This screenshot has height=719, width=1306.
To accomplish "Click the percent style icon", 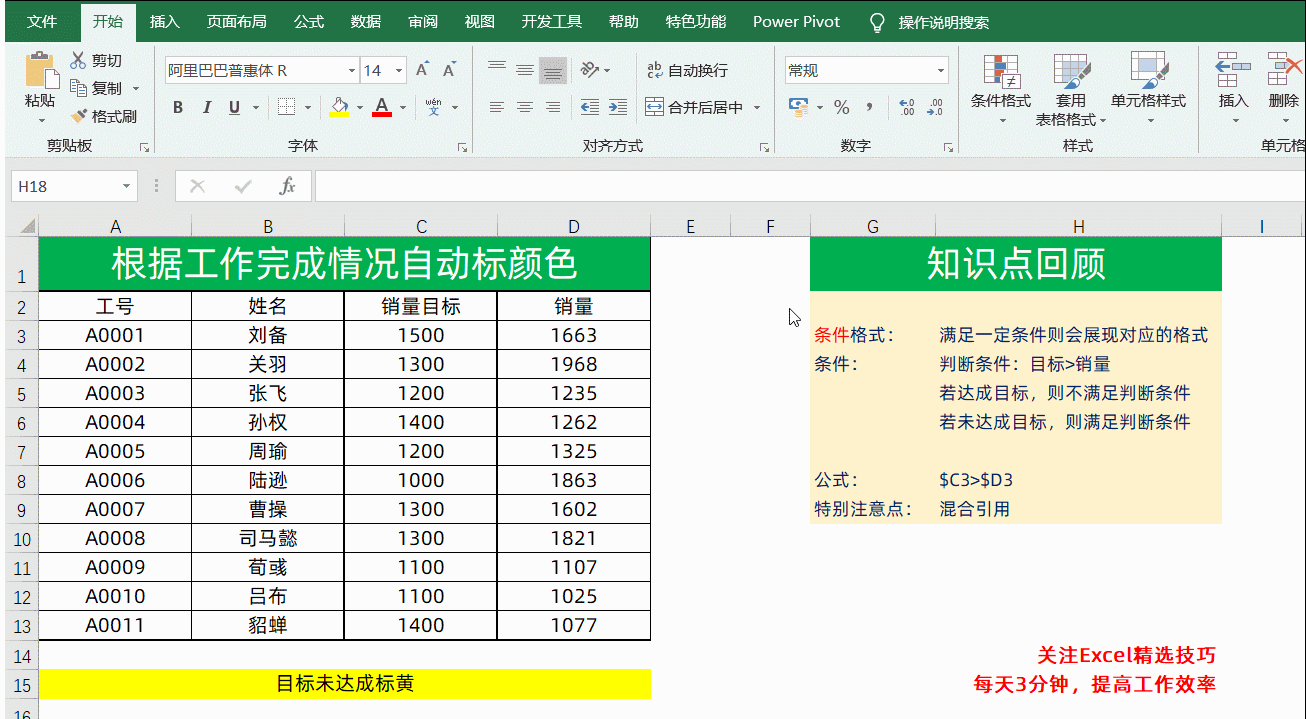I will [842, 107].
